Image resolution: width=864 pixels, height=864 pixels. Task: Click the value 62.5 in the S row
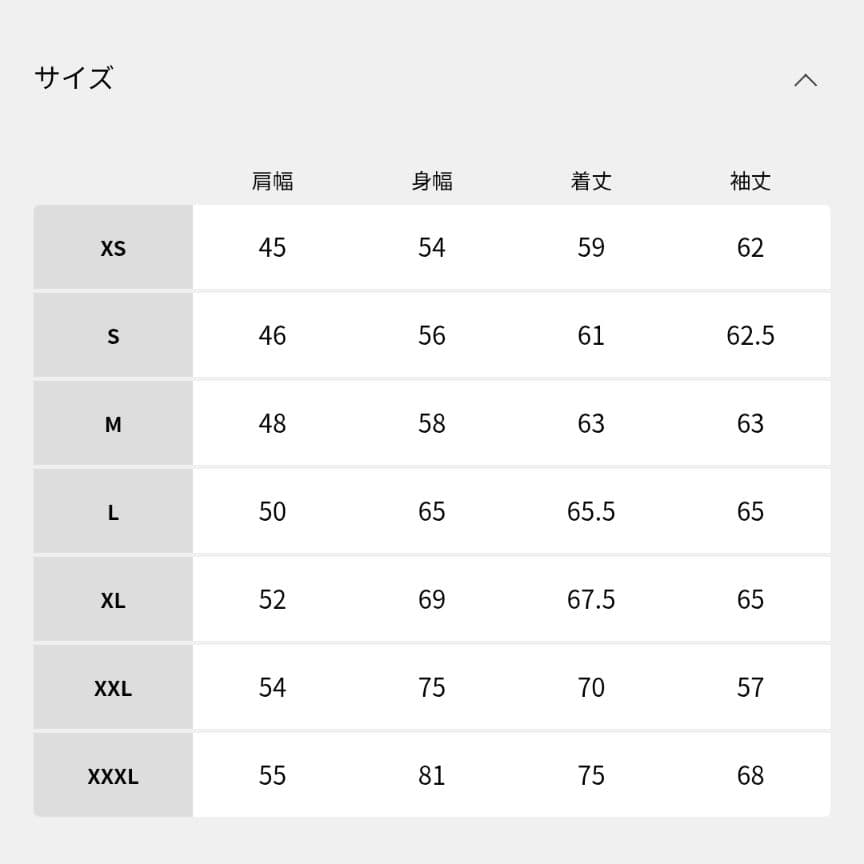750,336
